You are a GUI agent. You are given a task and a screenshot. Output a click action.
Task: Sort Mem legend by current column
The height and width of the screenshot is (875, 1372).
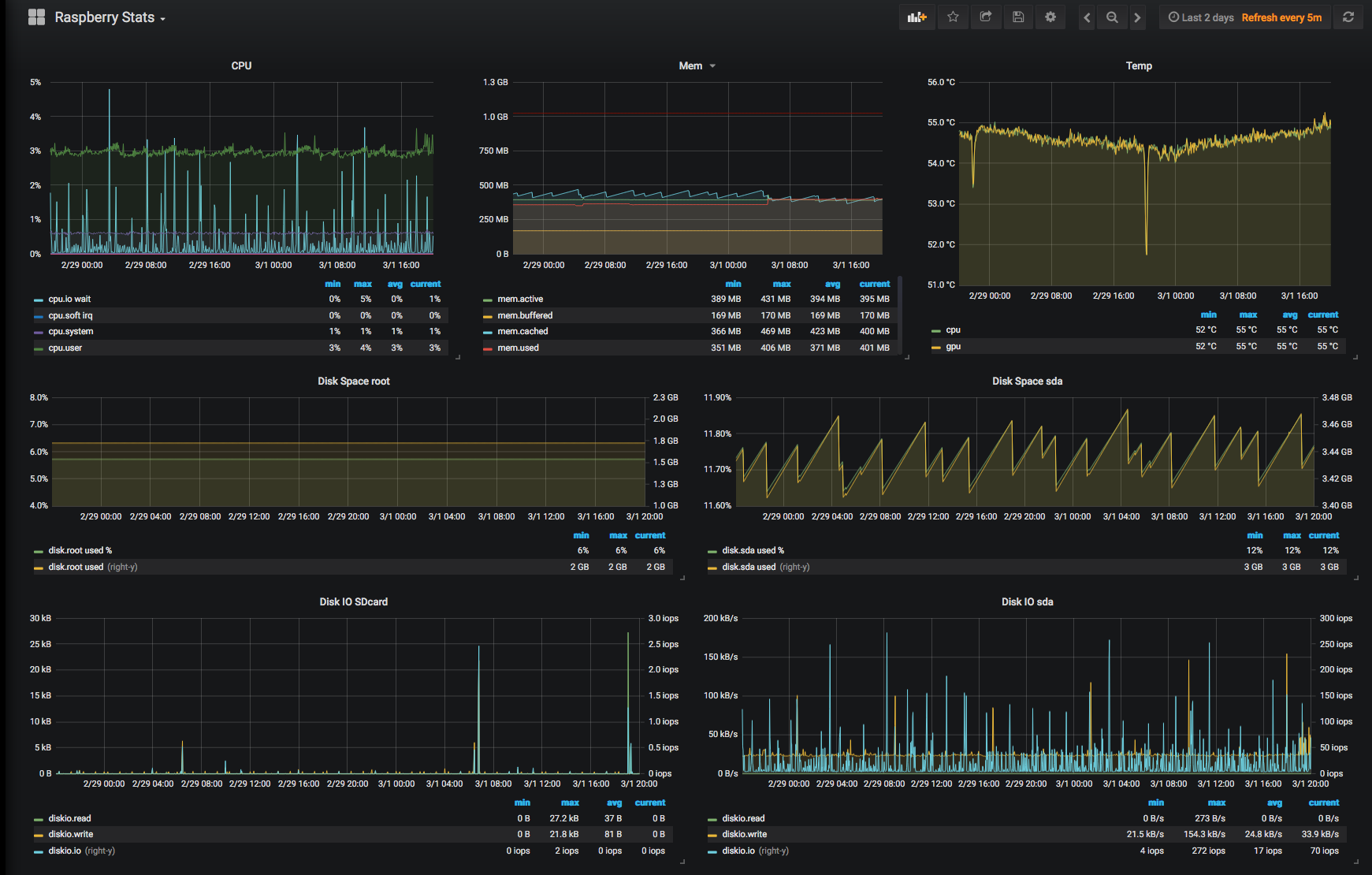click(x=874, y=285)
